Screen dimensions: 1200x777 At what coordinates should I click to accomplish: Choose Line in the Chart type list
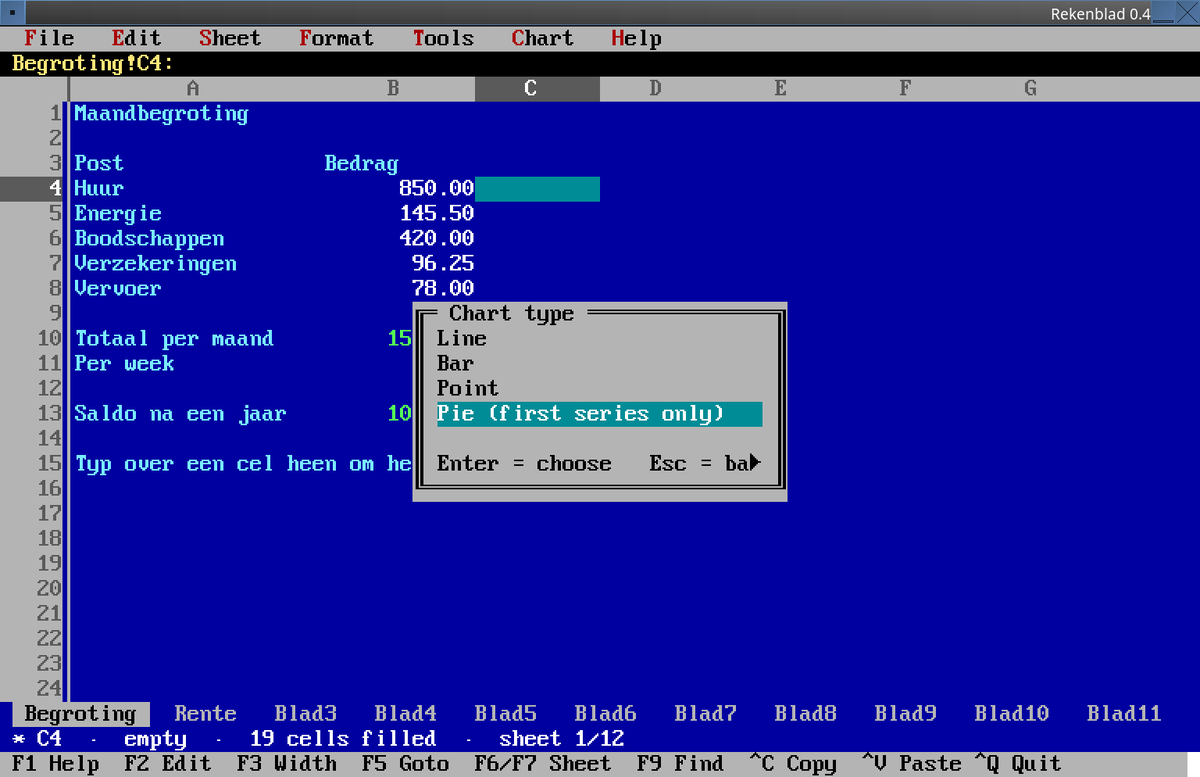(x=599, y=339)
